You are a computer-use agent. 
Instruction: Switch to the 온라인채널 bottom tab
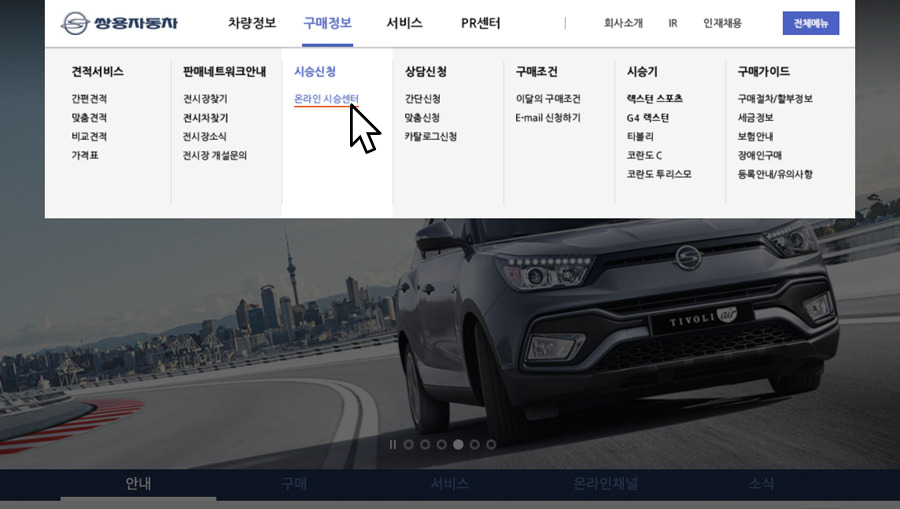pyautogui.click(x=606, y=484)
